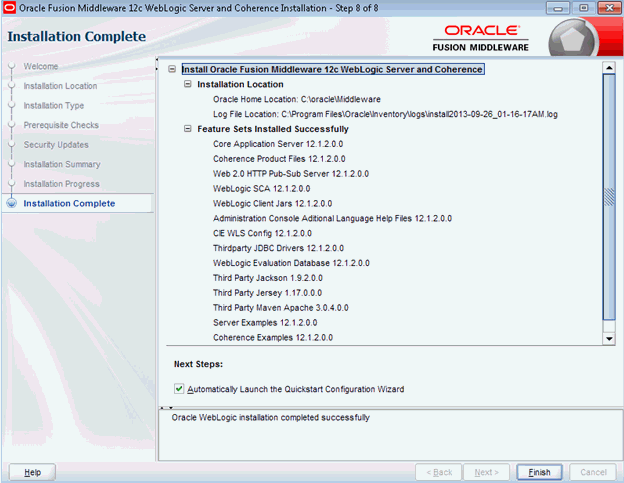Select Third Party Maven Apache 3.0.4.0.0 row
Image resolution: width=624 pixels, height=483 pixels.
point(281,308)
